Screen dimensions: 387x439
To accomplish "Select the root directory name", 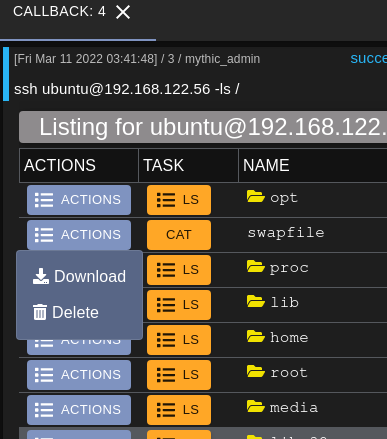I will click(x=289, y=373).
